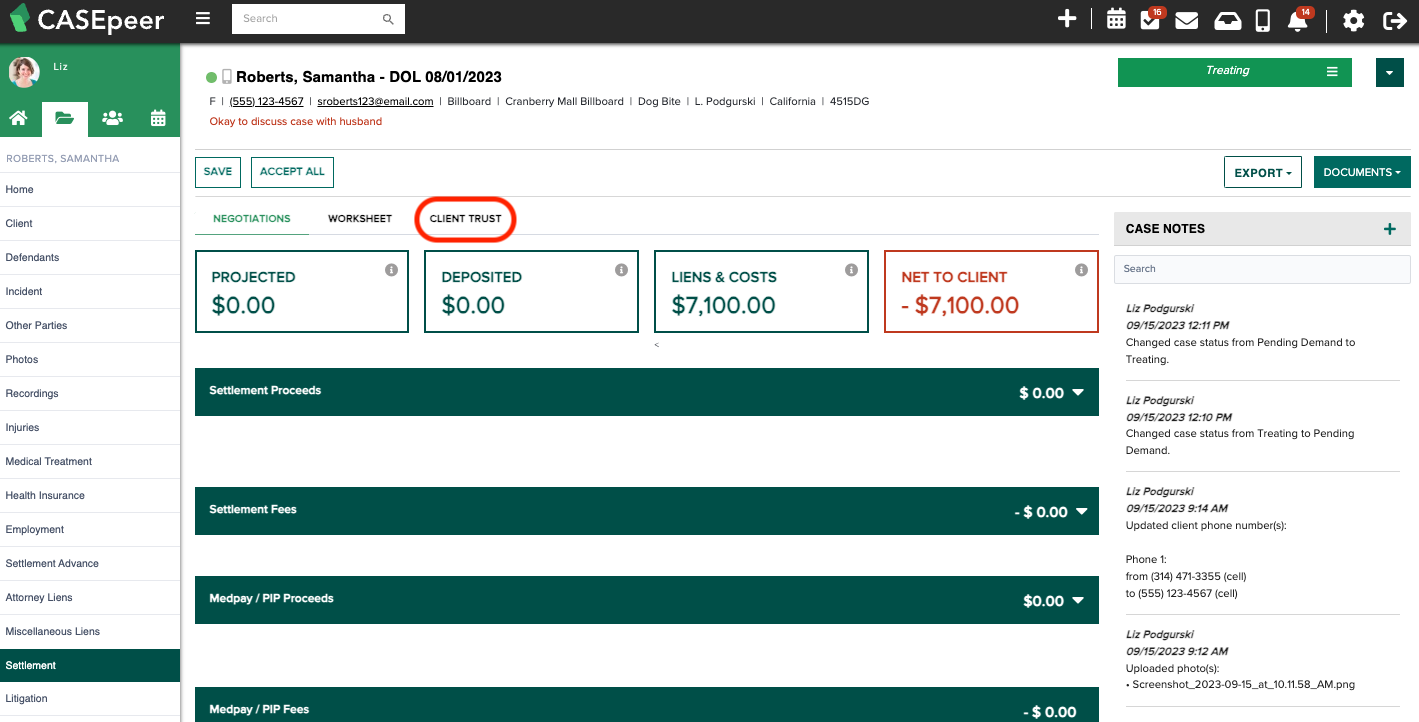Open Settlement in sidebar menu
Viewport: 1419px width, 722px height.
tap(90, 666)
